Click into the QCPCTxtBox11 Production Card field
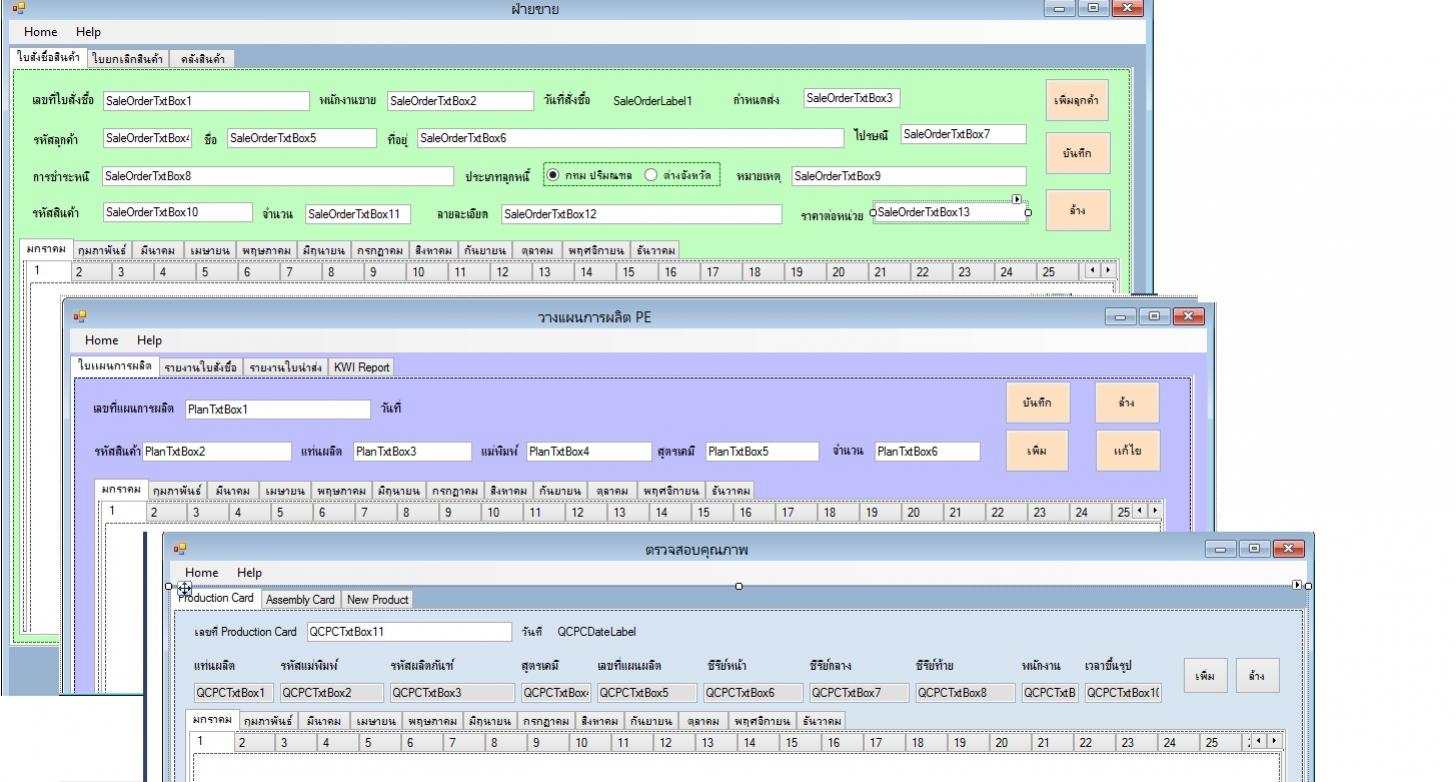This screenshot has height=782, width=1456. [408, 632]
